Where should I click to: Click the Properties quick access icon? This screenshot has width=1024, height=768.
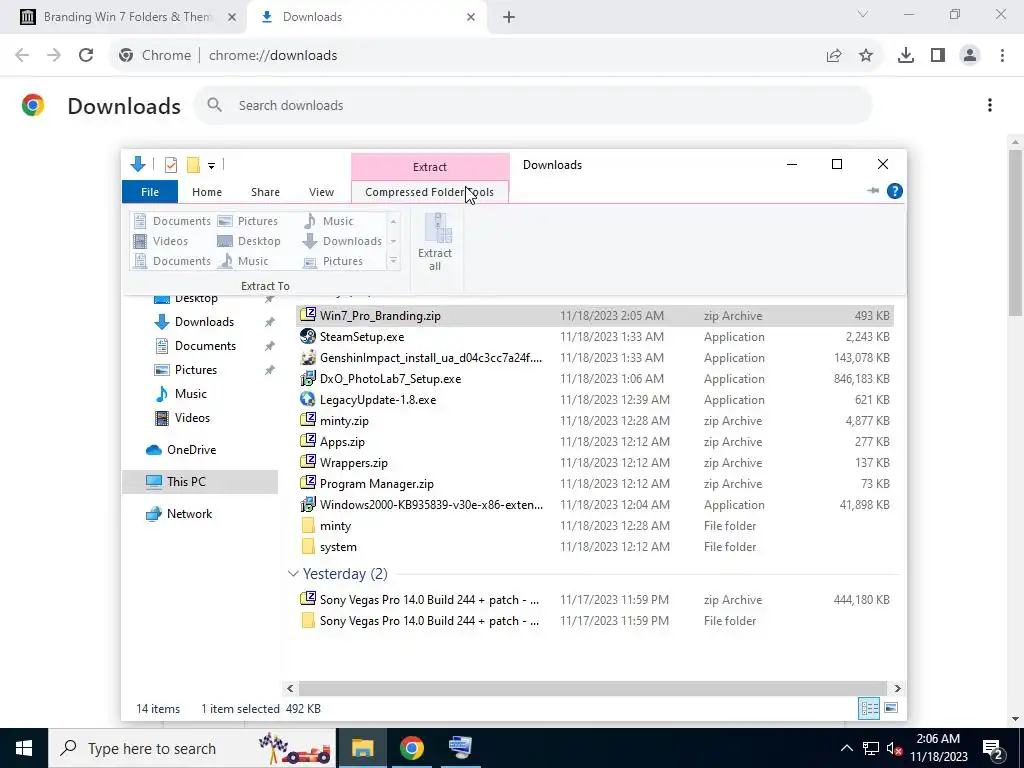(x=171, y=165)
